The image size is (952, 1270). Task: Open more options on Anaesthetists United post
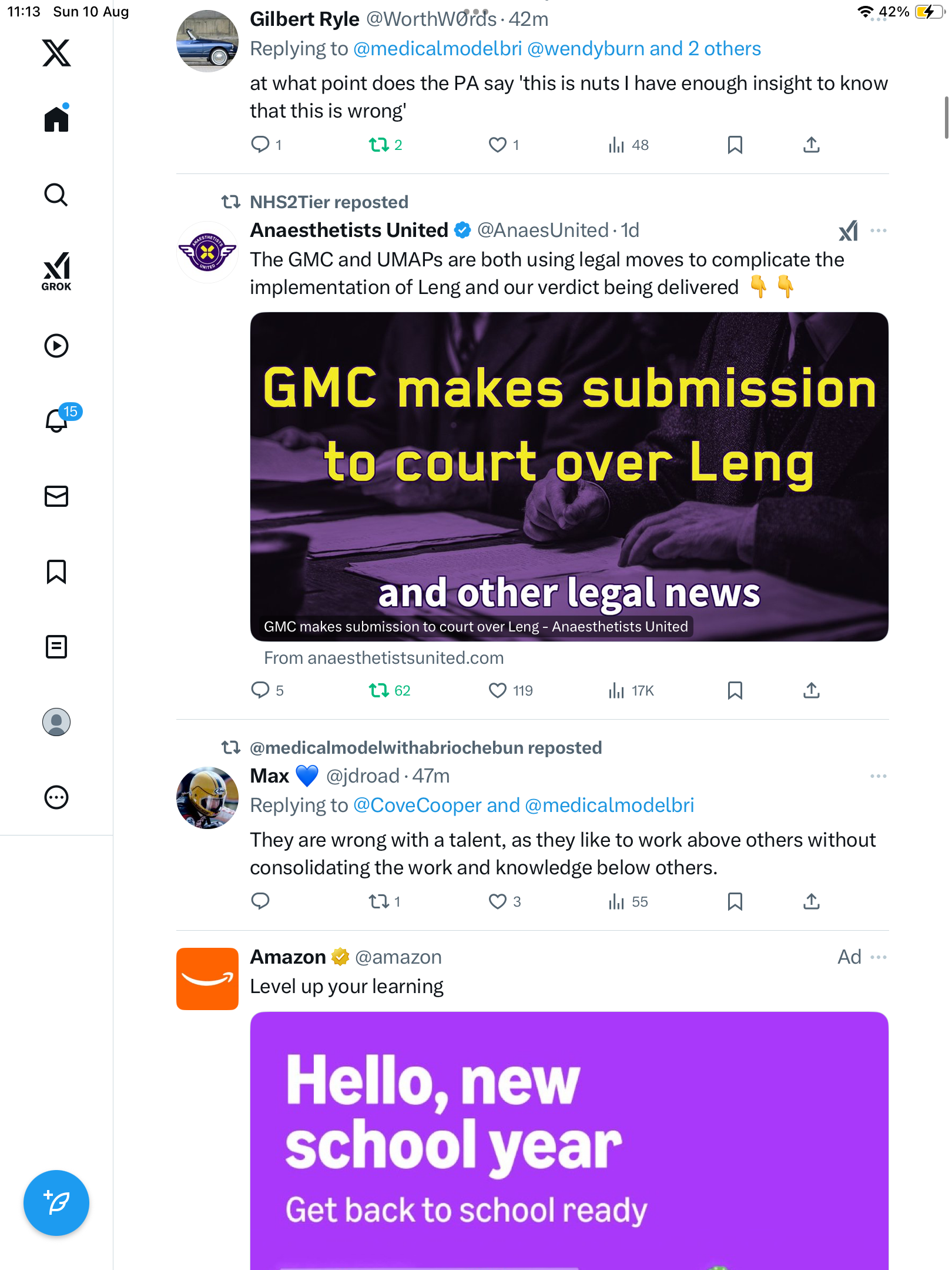(878, 230)
